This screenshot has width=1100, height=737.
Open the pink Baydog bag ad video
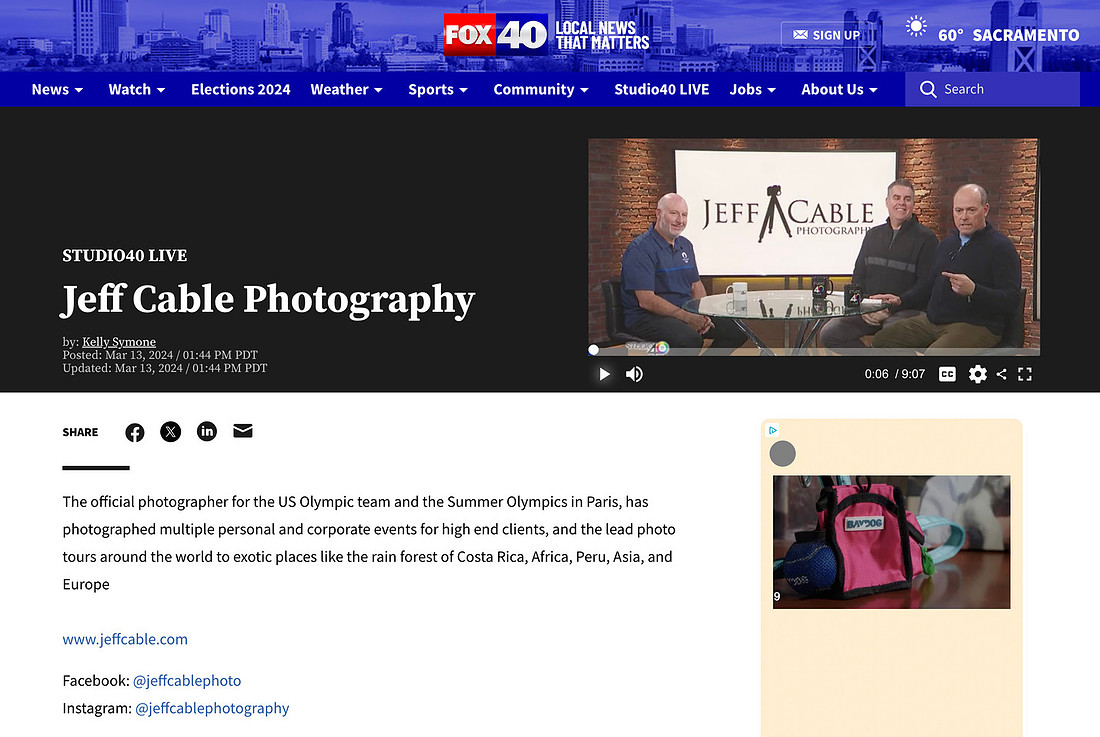891,541
